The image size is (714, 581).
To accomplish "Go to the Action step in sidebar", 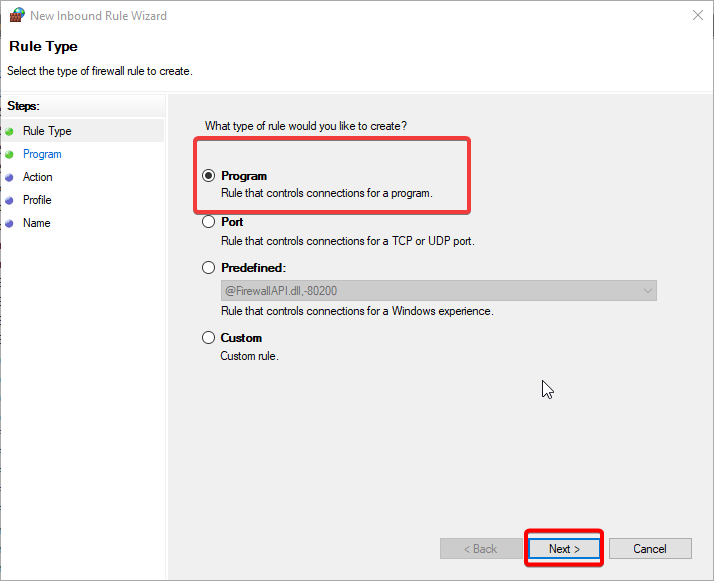I will coord(38,177).
